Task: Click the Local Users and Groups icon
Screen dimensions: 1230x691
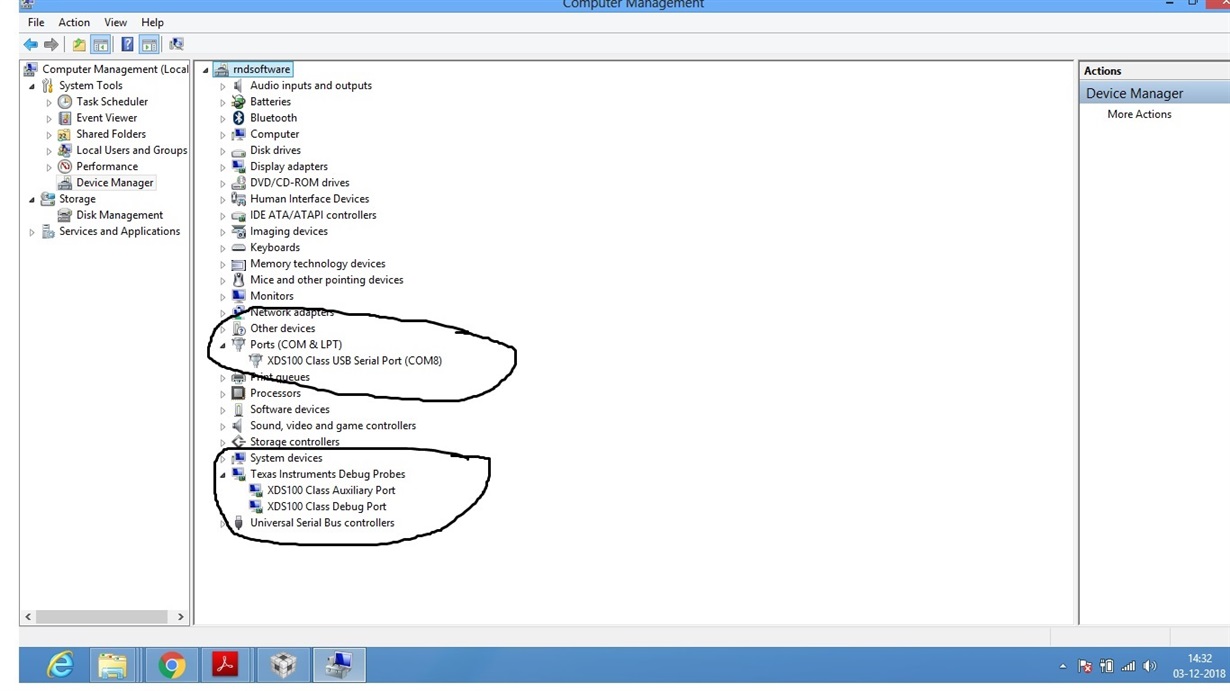Action: [x=65, y=150]
